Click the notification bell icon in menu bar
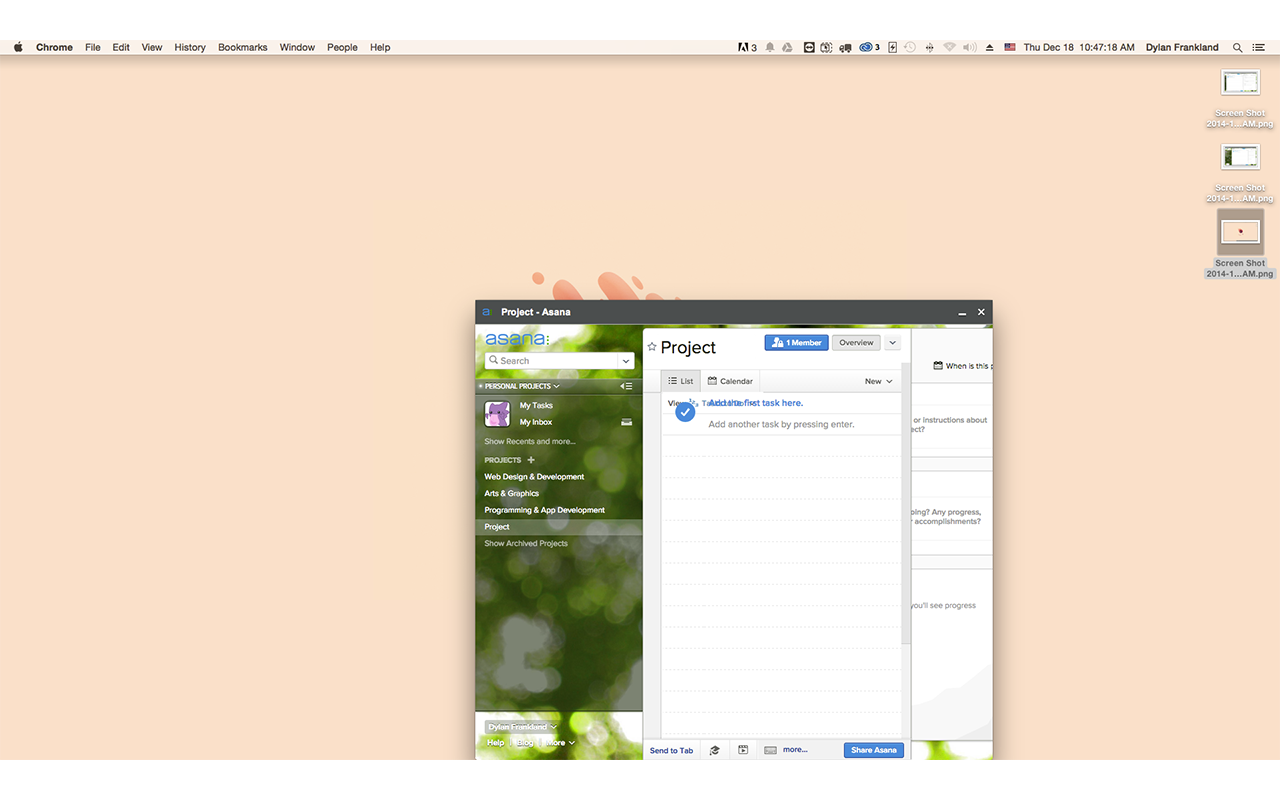The image size is (1280, 800). click(770, 47)
